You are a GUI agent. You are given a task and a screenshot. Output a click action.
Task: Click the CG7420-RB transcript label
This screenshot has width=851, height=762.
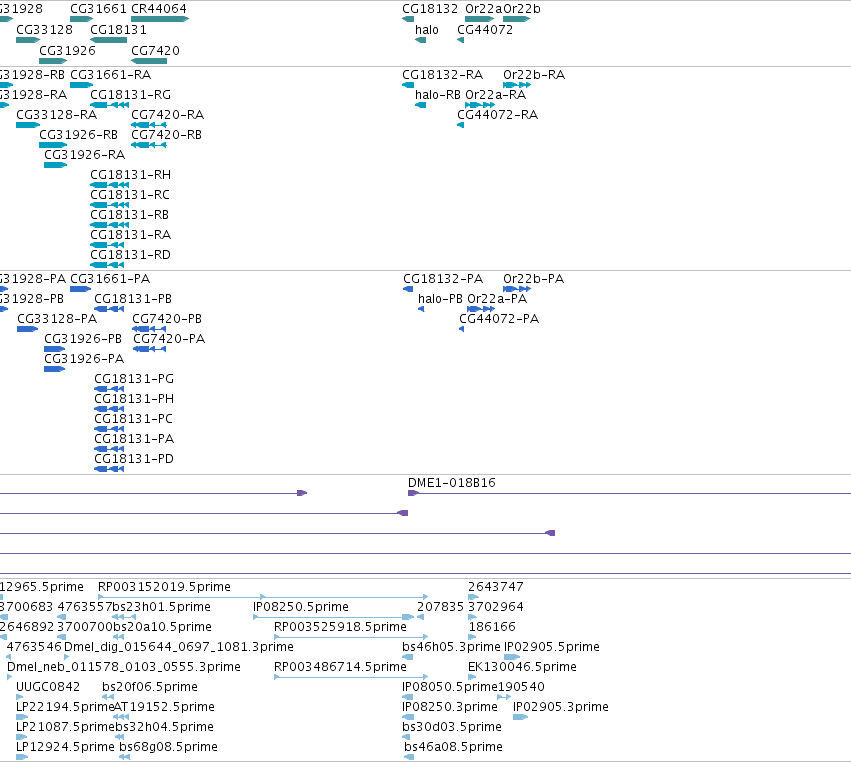(167, 135)
